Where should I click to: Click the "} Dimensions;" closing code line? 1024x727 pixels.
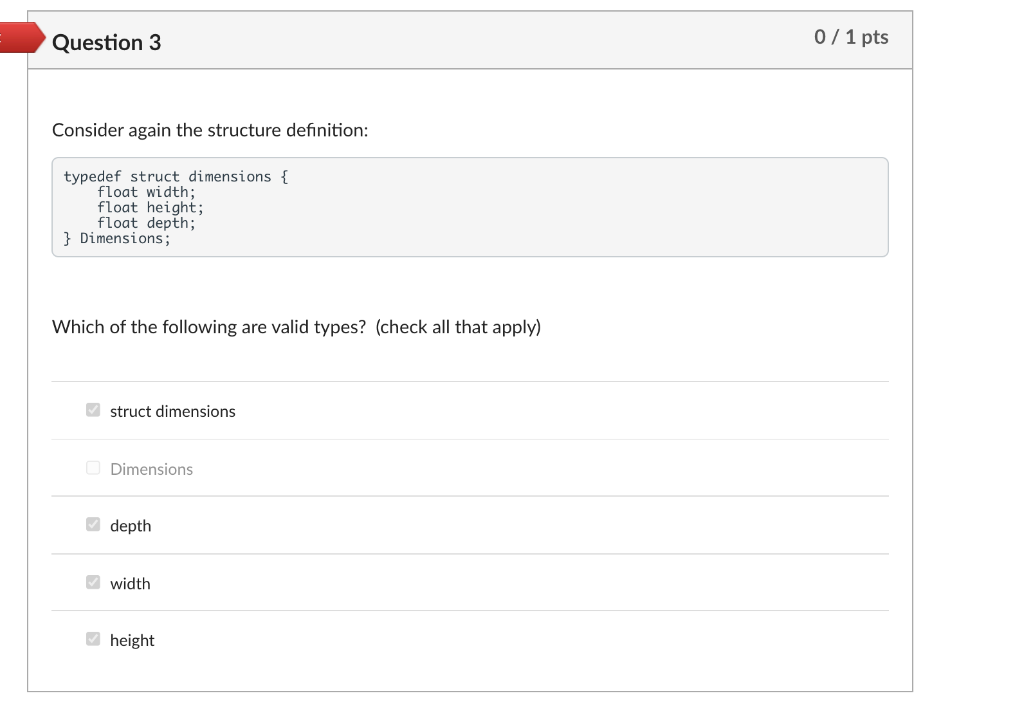(117, 238)
